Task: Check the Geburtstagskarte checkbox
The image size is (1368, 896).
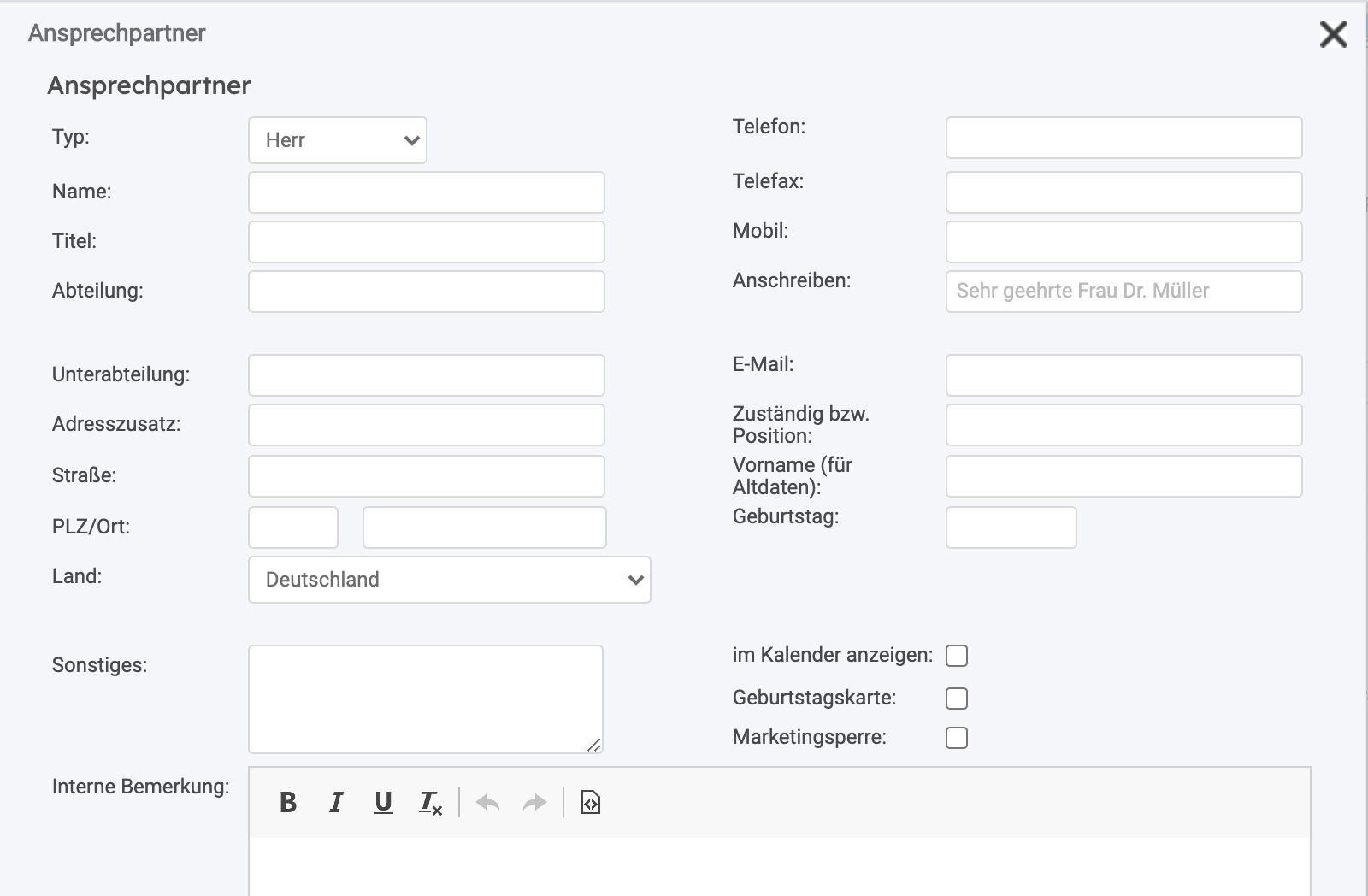Action: point(957,699)
